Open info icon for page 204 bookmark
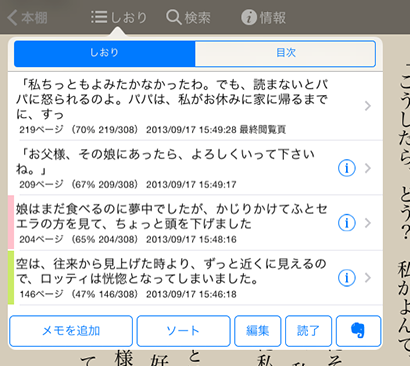410x366 pixels. coord(347,223)
